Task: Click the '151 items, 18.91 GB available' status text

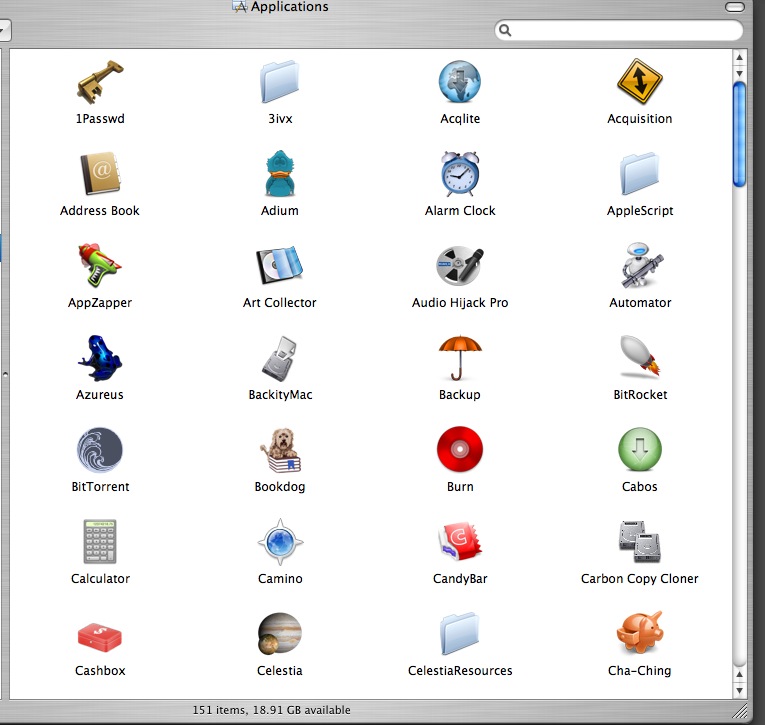Action: [271, 710]
